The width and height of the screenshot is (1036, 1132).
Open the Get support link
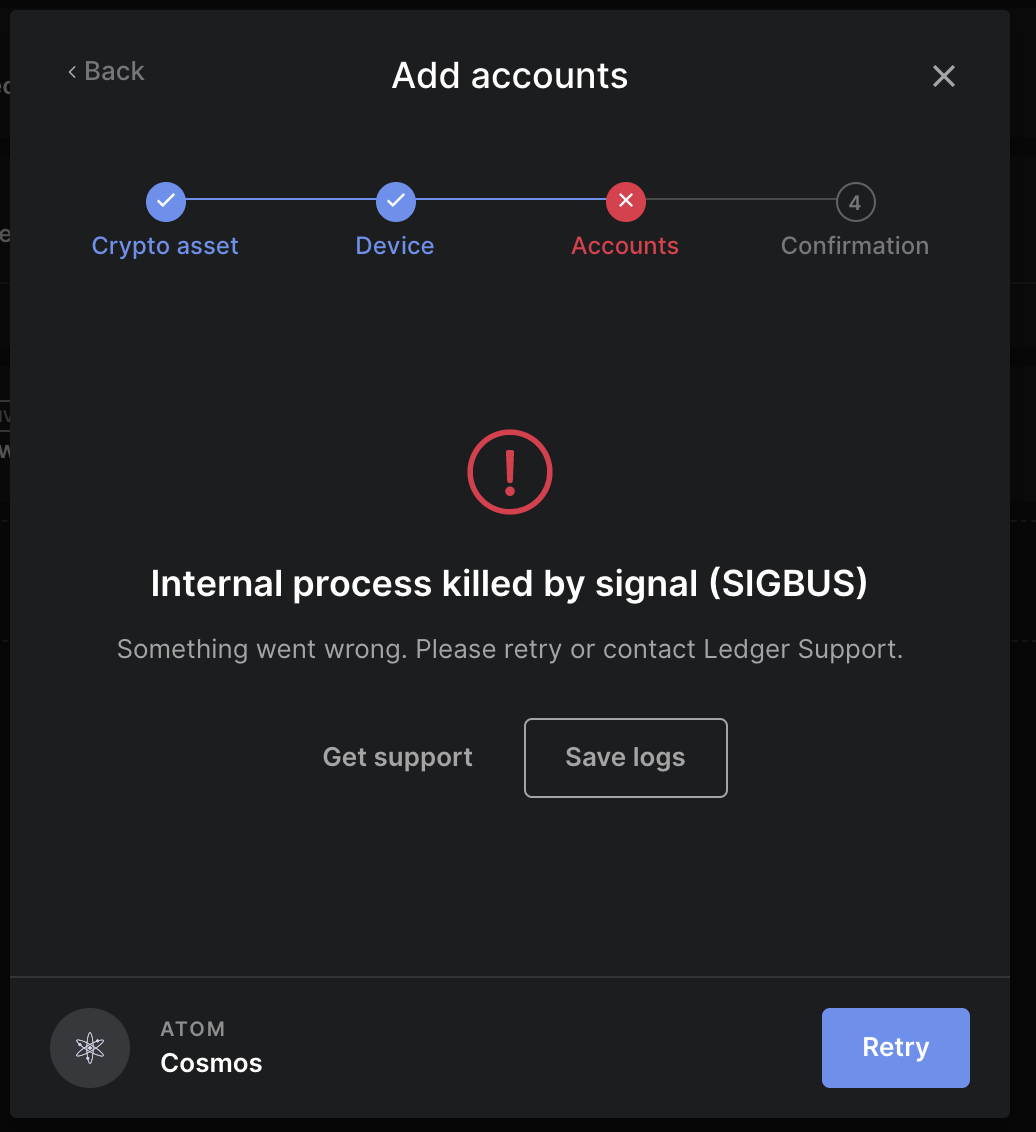pyautogui.click(x=397, y=757)
